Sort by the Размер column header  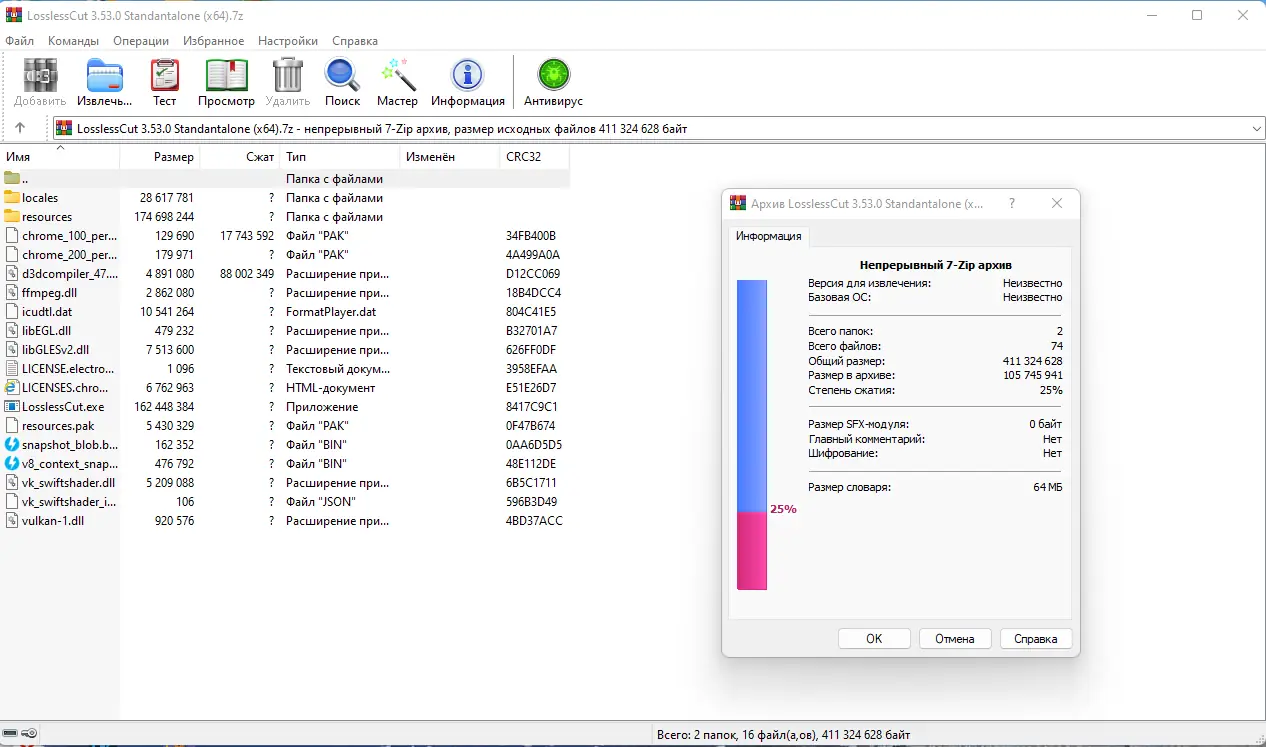[x=160, y=157]
